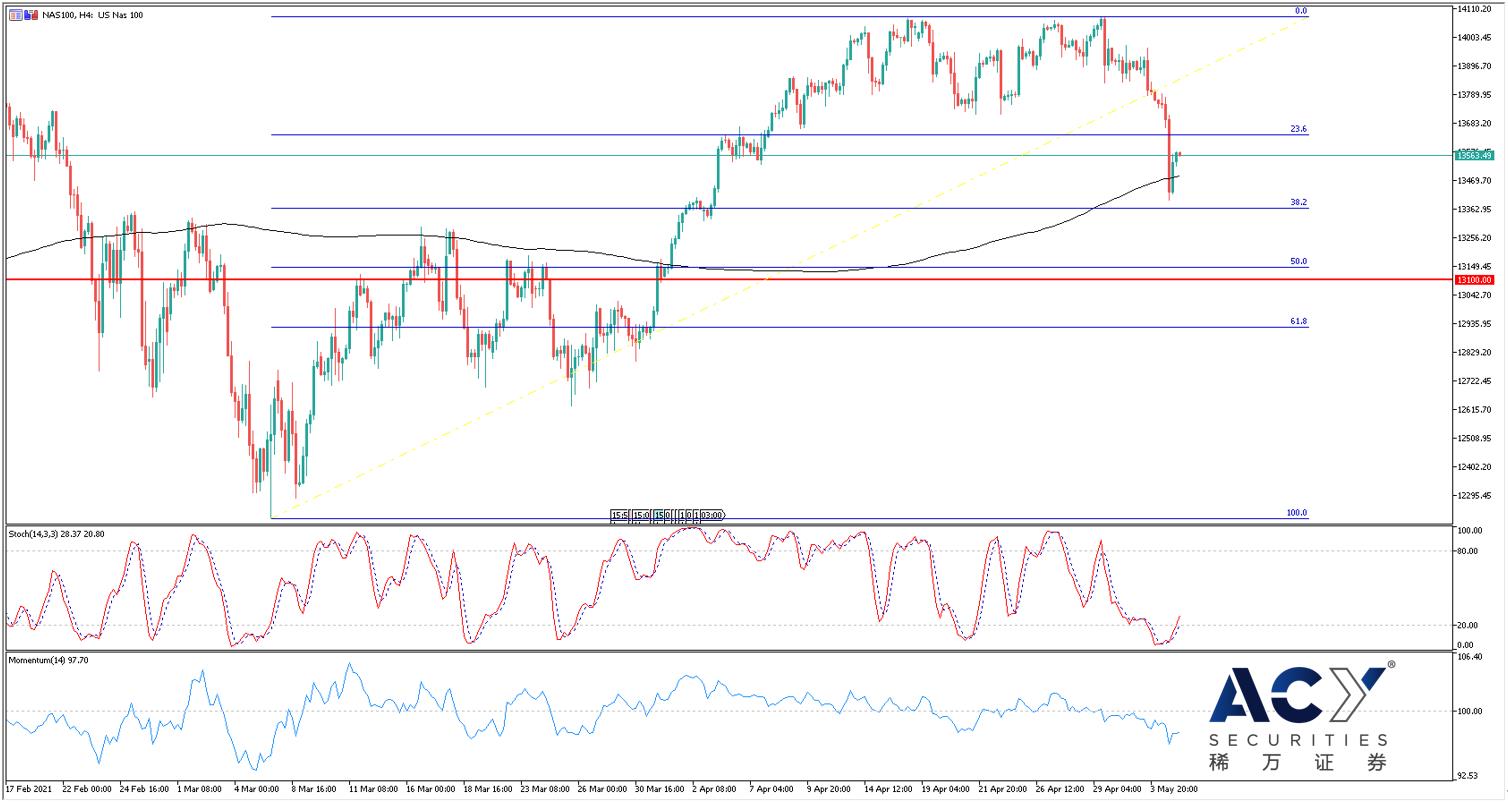
Task: Click the Fibonacci 23.6 level label
Action: click(x=1299, y=129)
